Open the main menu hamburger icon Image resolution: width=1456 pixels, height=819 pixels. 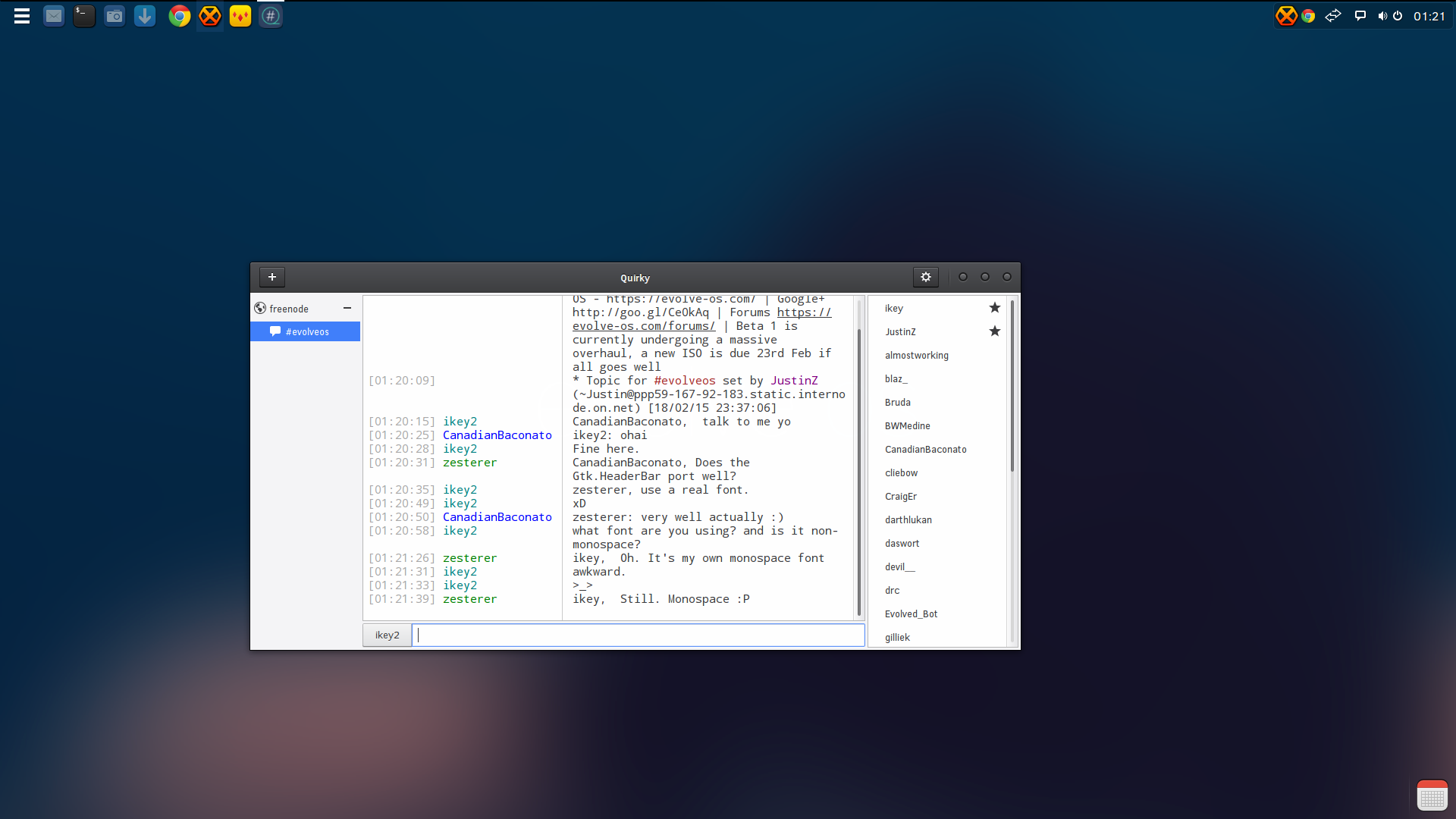pos(22,16)
